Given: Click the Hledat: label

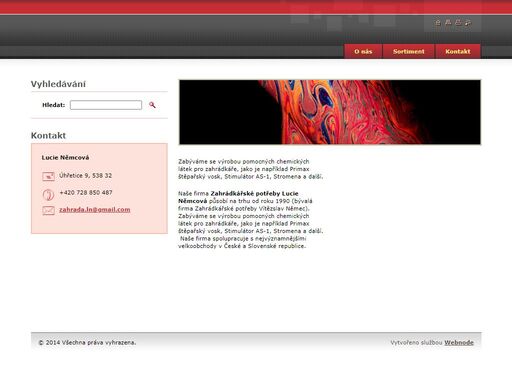Looking at the screenshot, I should 53,105.
